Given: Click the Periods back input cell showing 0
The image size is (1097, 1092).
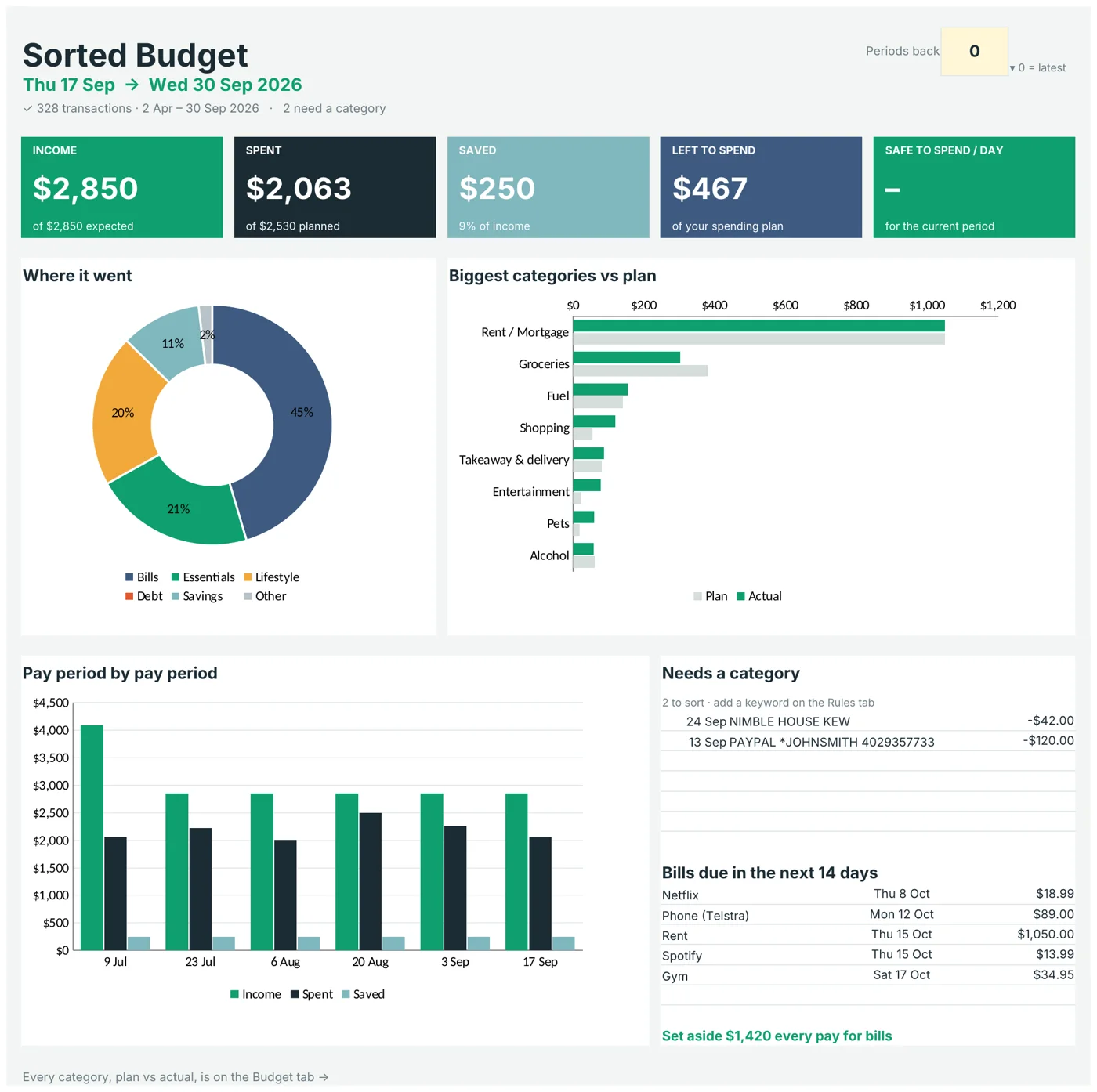Looking at the screenshot, I should [974, 52].
